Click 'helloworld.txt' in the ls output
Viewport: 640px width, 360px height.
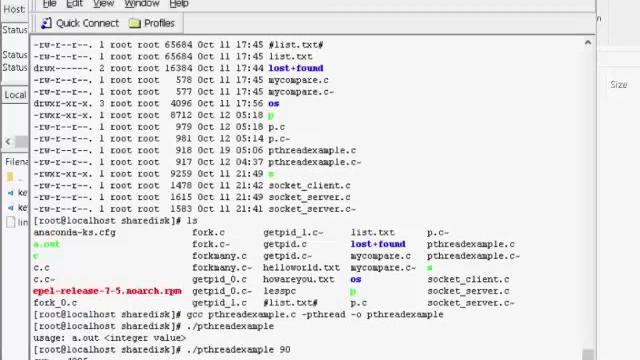[302, 268]
